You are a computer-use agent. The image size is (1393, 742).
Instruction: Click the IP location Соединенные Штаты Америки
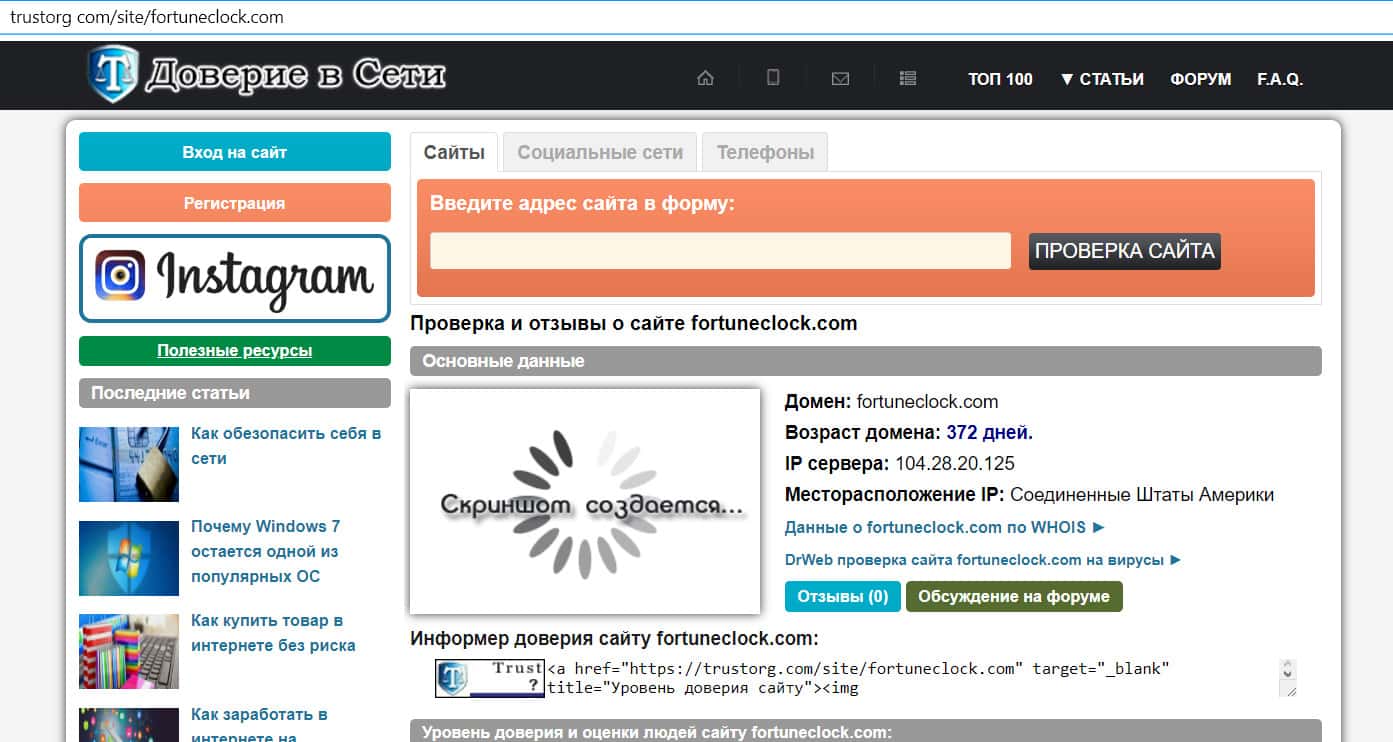pyautogui.click(x=1142, y=495)
